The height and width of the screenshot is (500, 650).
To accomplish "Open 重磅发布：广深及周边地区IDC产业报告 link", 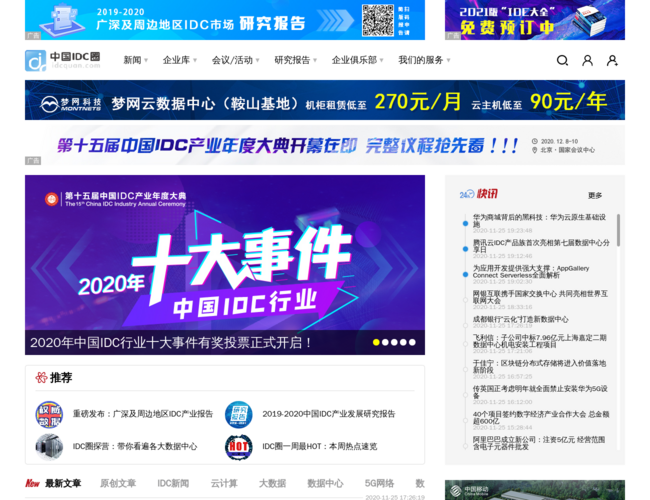I will click(x=143, y=414).
